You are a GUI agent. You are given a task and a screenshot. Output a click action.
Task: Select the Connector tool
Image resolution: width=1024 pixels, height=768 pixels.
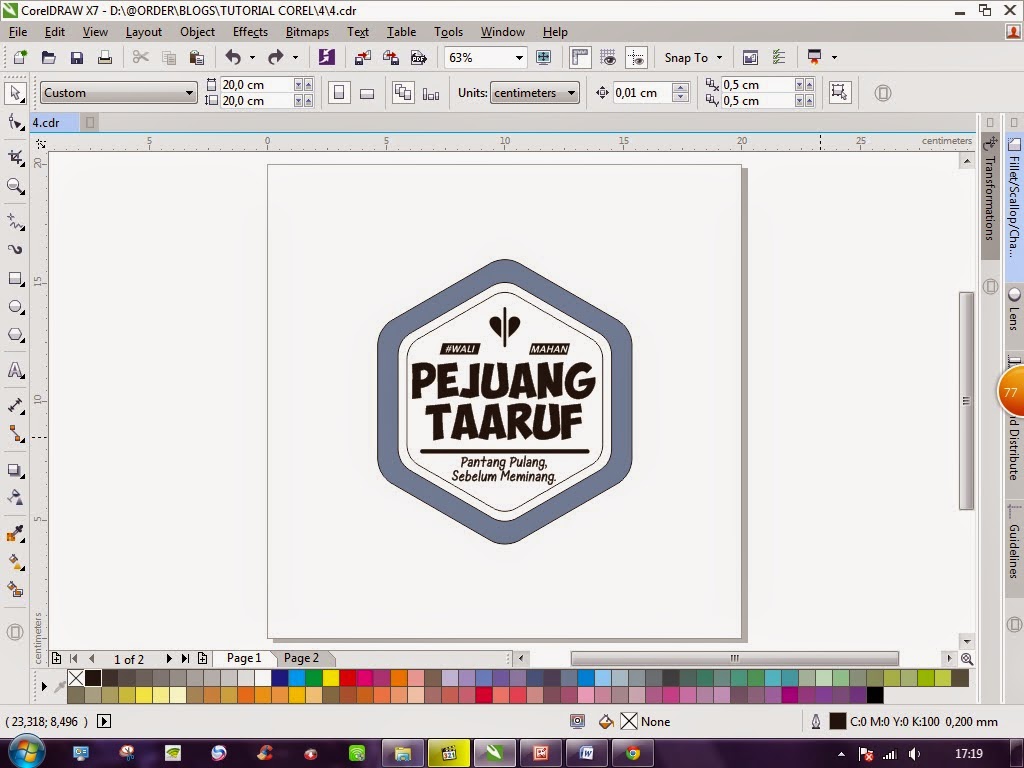pos(15,434)
